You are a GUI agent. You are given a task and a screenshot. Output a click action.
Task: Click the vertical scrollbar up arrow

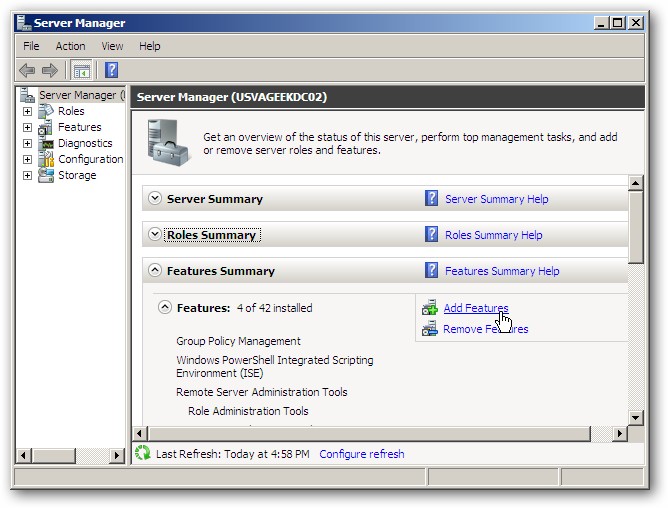[636, 183]
